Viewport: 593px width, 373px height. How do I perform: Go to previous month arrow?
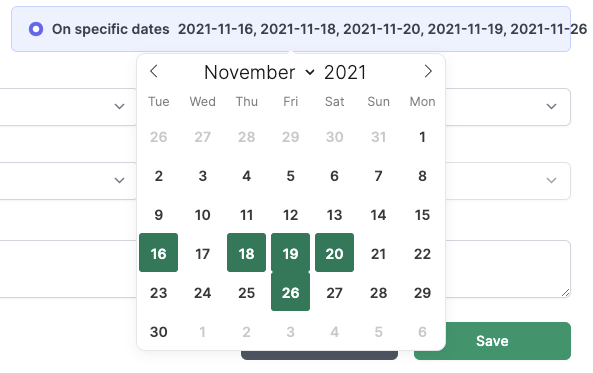(x=154, y=71)
